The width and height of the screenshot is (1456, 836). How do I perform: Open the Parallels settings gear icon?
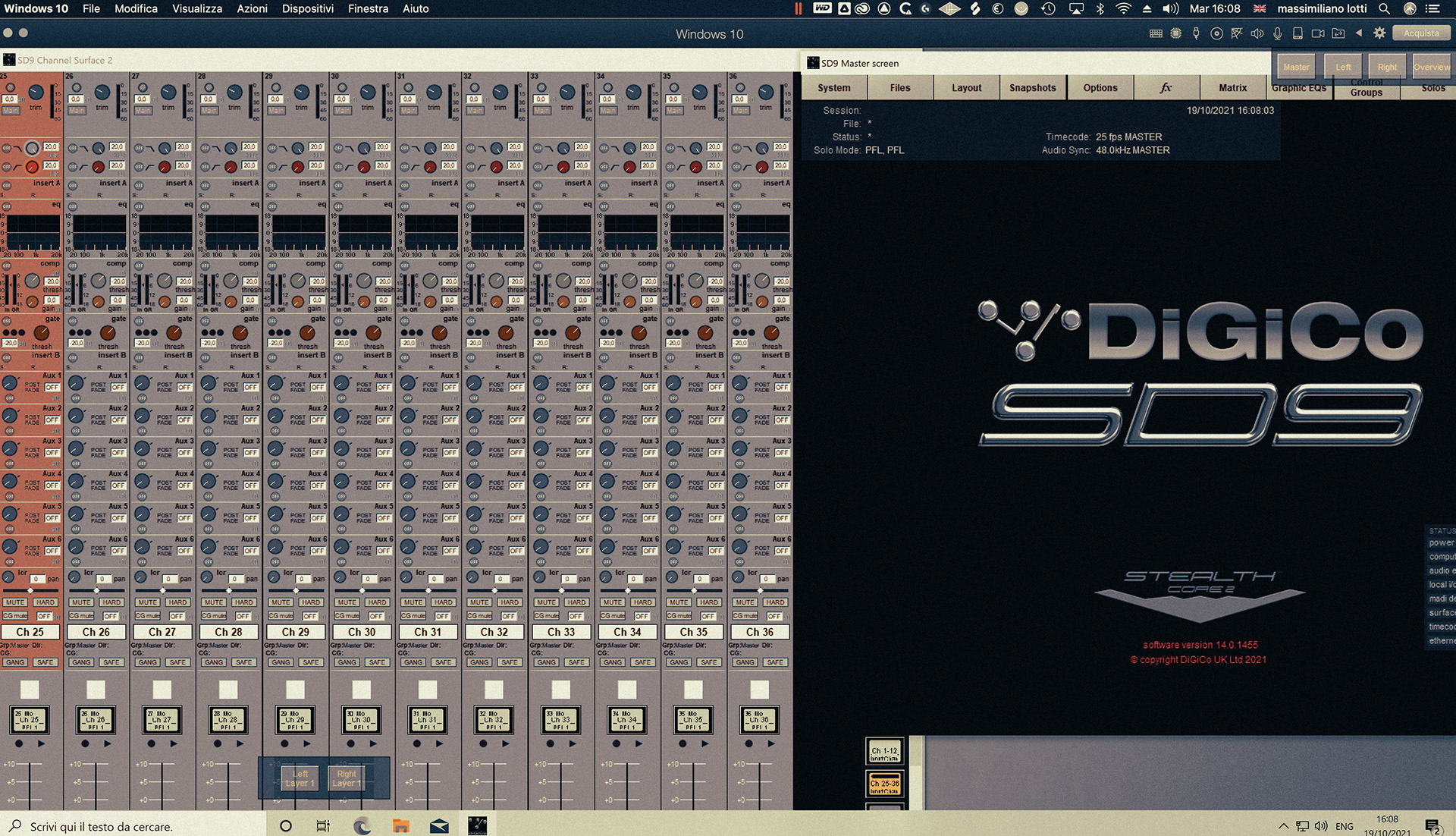tap(1379, 33)
